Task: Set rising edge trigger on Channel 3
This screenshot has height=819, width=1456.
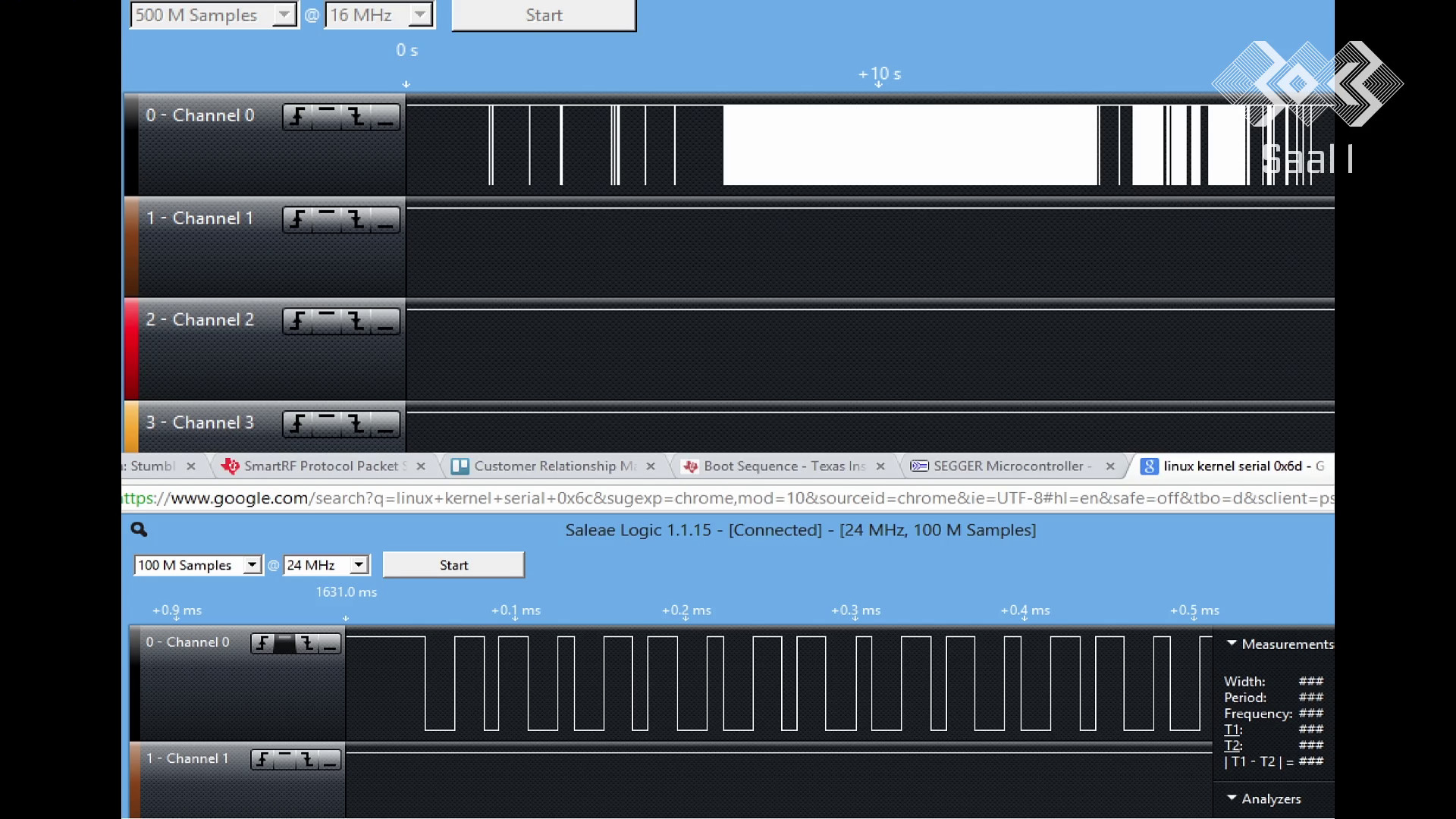Action: [297, 424]
